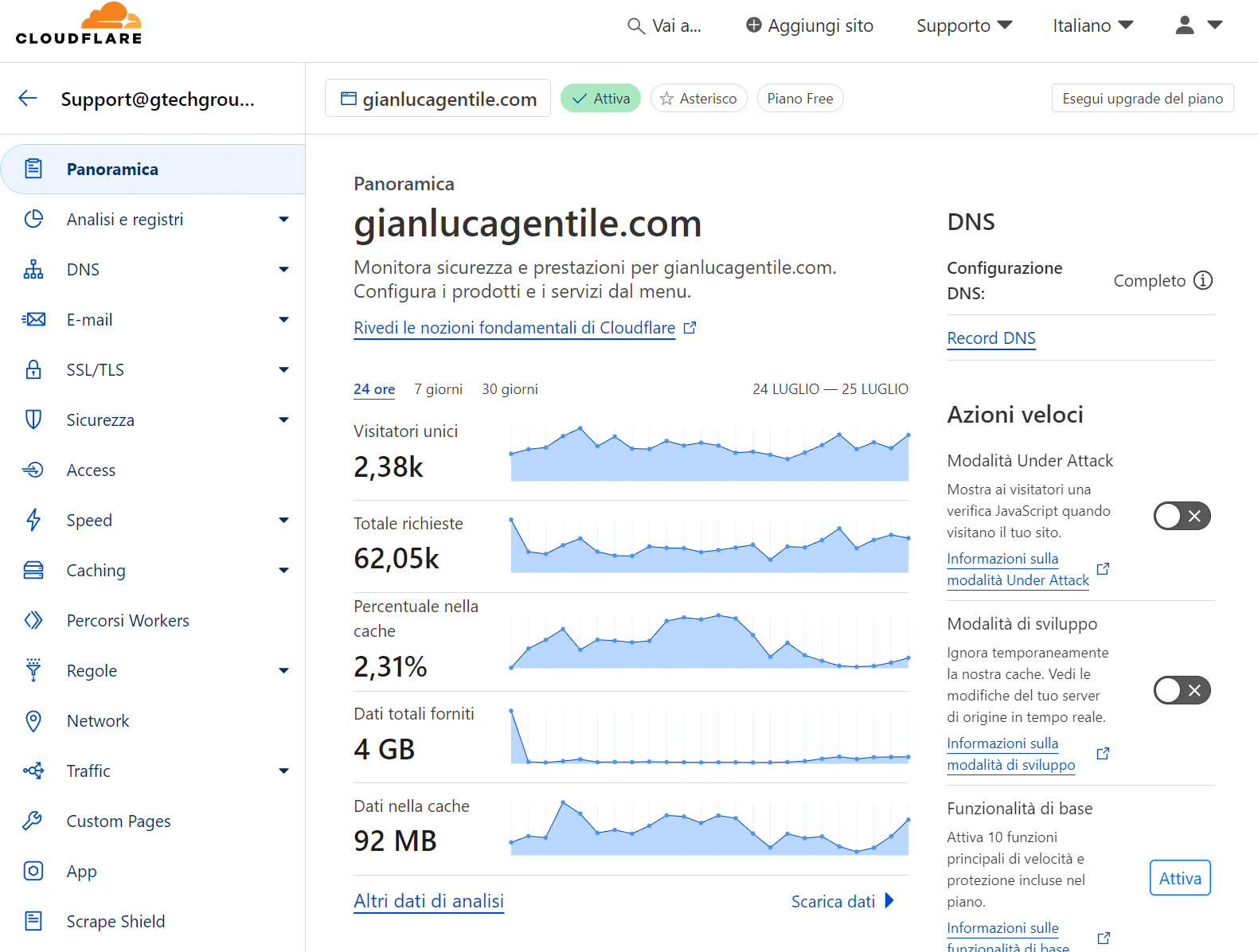This screenshot has width=1258, height=952.
Task: Click the Percentuale nella cache chart
Action: (x=709, y=641)
